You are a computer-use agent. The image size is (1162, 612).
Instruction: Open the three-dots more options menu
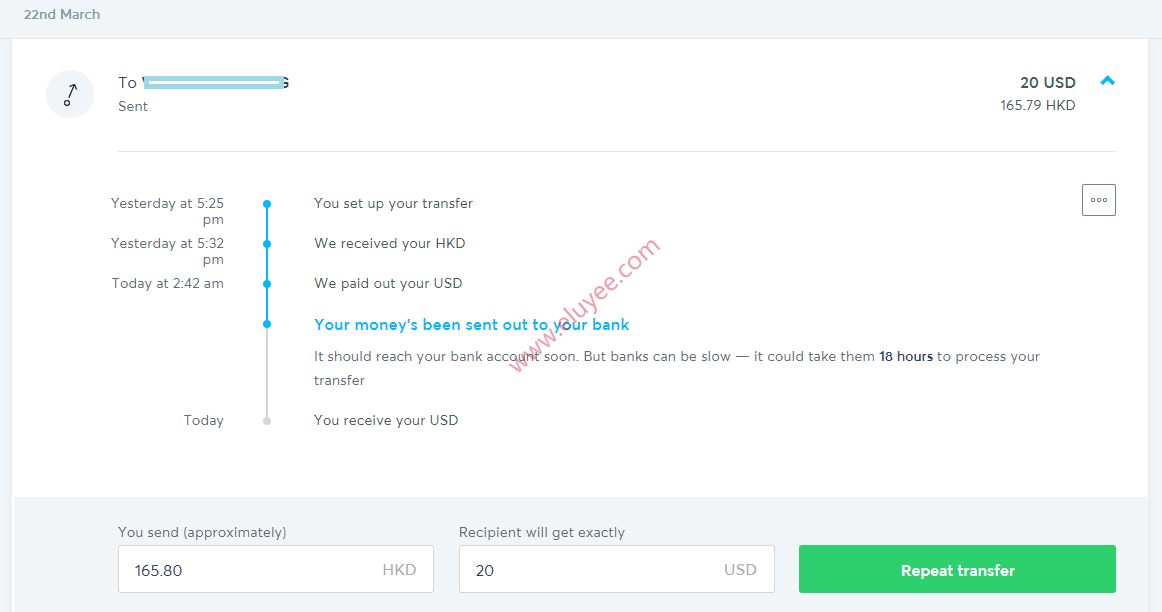(1098, 200)
